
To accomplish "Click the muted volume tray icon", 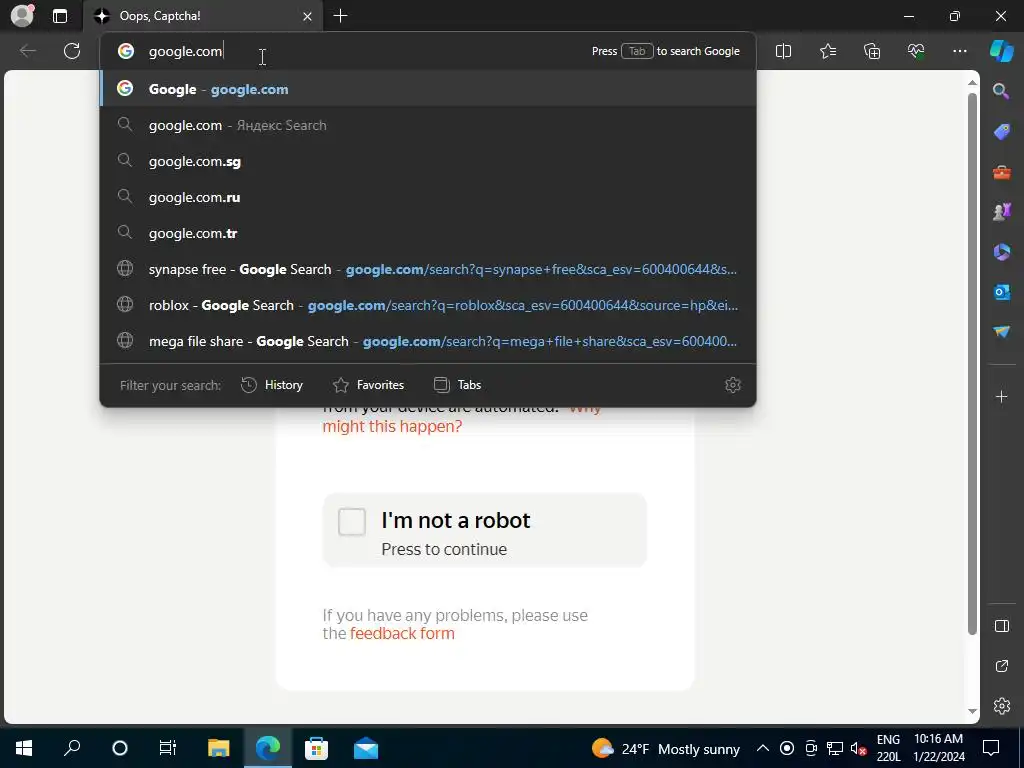I will [859, 748].
